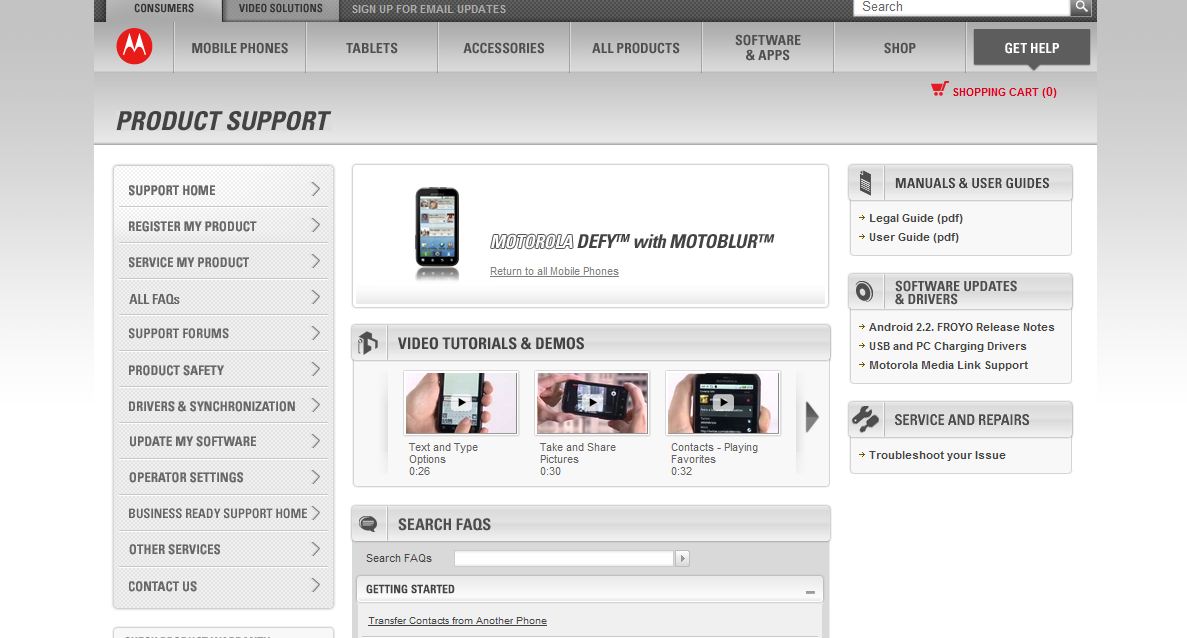This screenshot has height=638, width=1187.
Task: Click the Troubleshoot your Issue link
Action: (x=937, y=455)
